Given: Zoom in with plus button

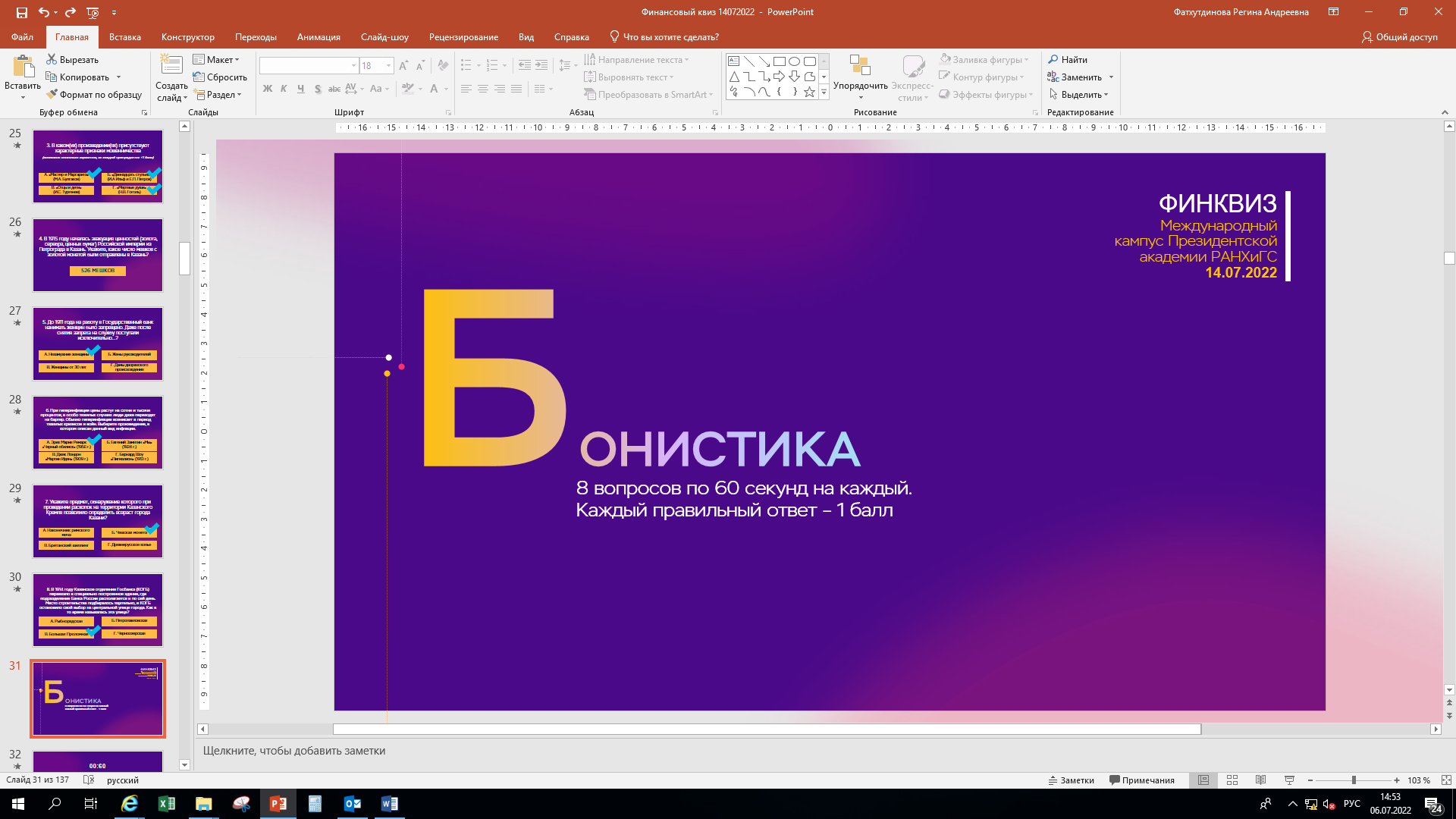Looking at the screenshot, I should [1397, 780].
